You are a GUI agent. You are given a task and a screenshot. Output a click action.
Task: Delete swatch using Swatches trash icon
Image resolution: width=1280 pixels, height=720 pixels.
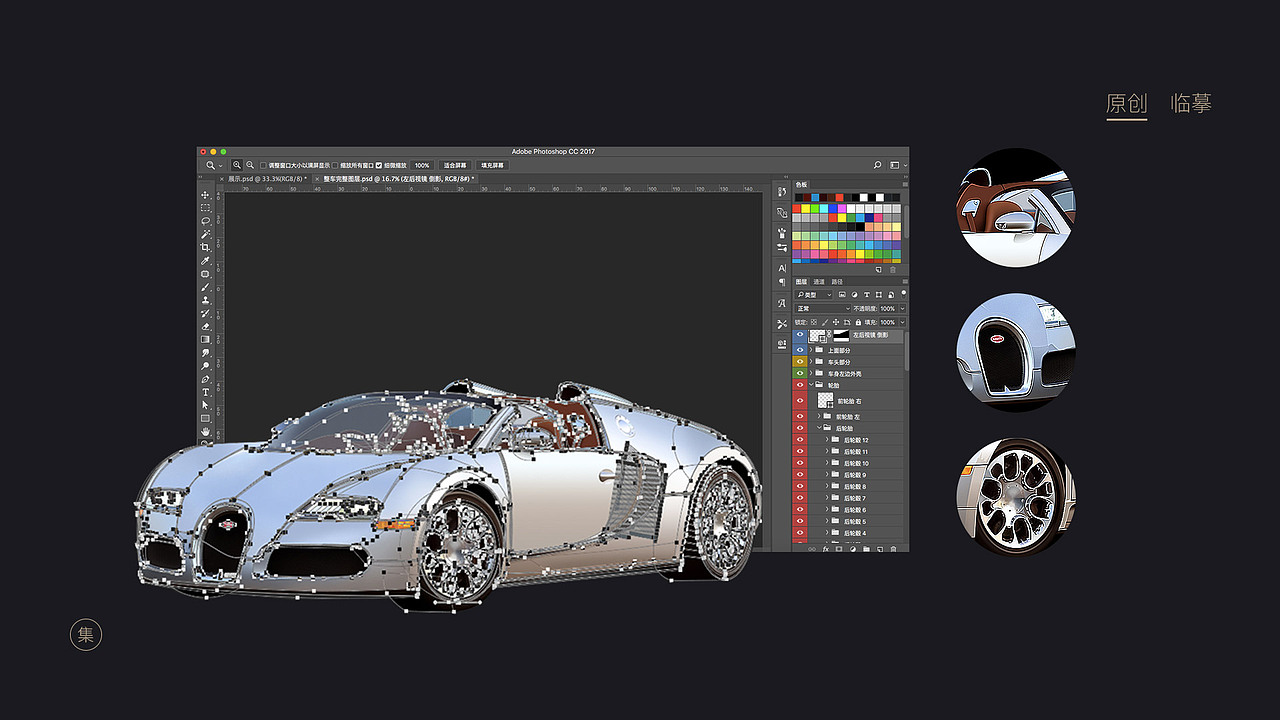(x=893, y=270)
